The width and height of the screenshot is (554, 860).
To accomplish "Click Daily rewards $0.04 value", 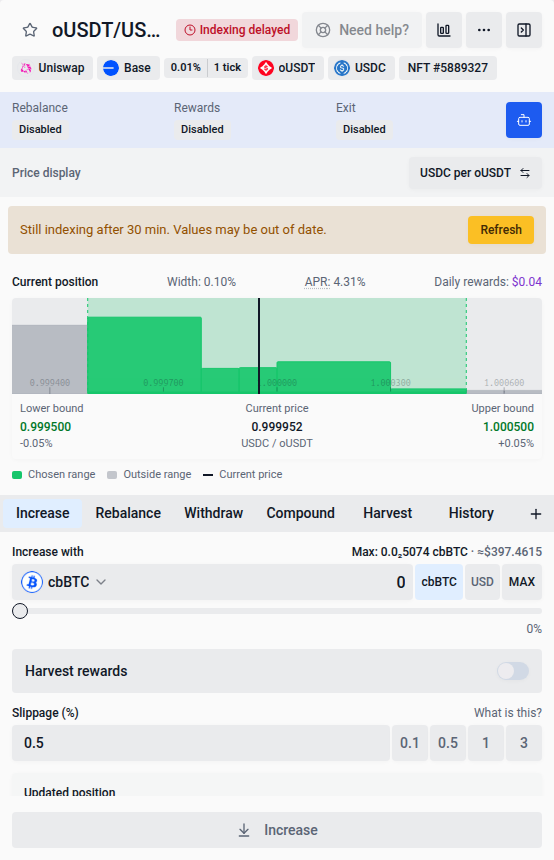I will click(527, 282).
